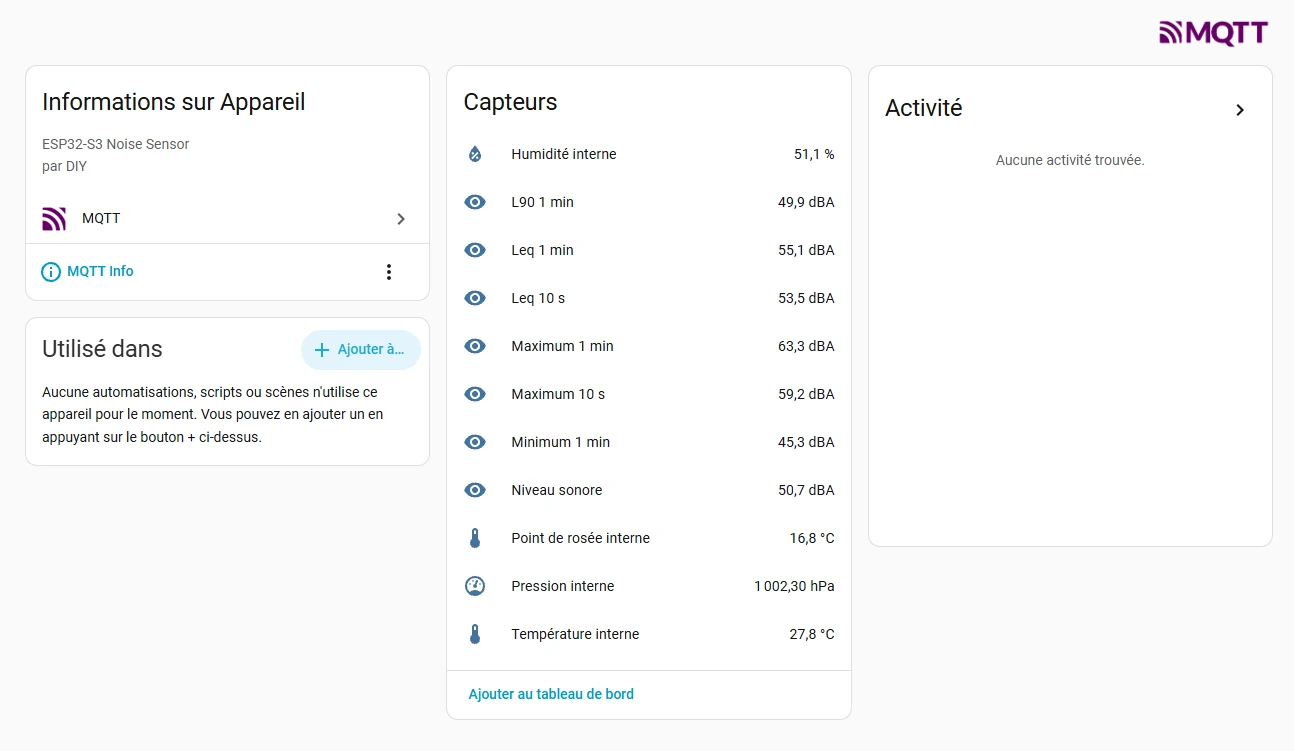Viewport: 1294px width, 751px height.
Task: Click the info circle icon beside MQTT Info
Action: 51,272
